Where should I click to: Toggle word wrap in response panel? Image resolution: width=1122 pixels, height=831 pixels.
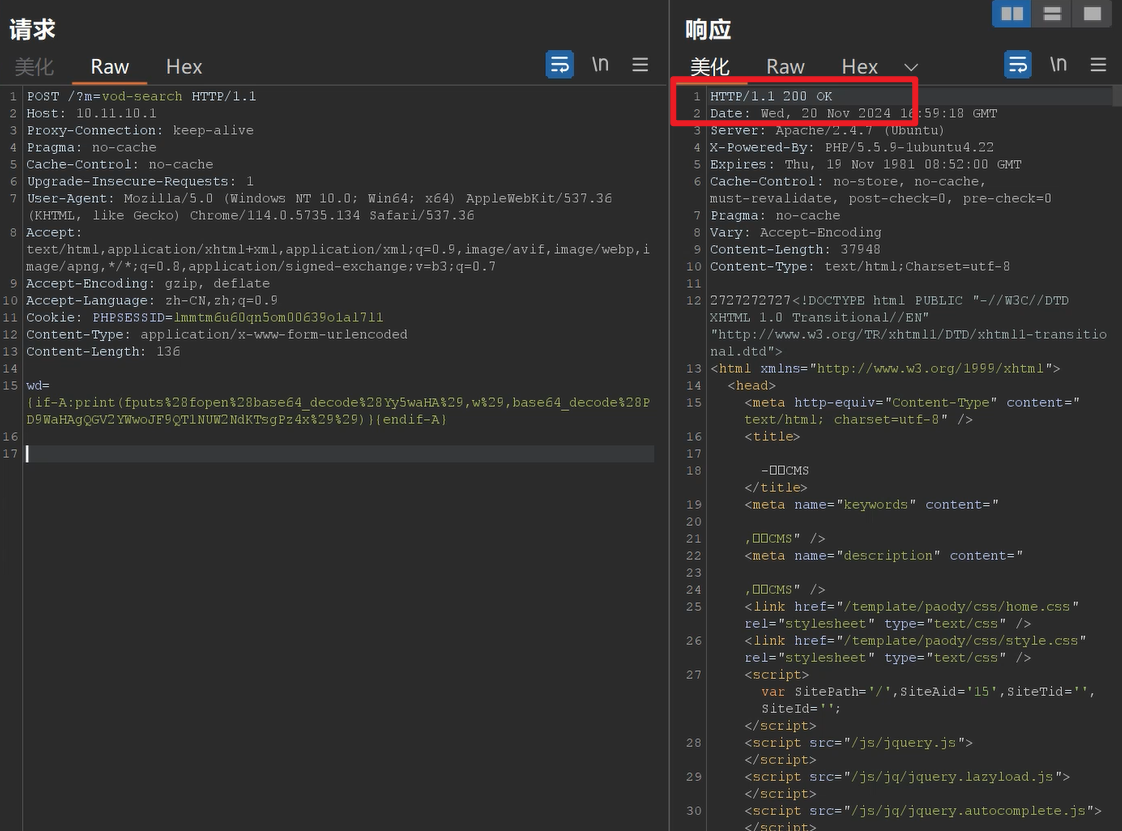coord(1018,65)
